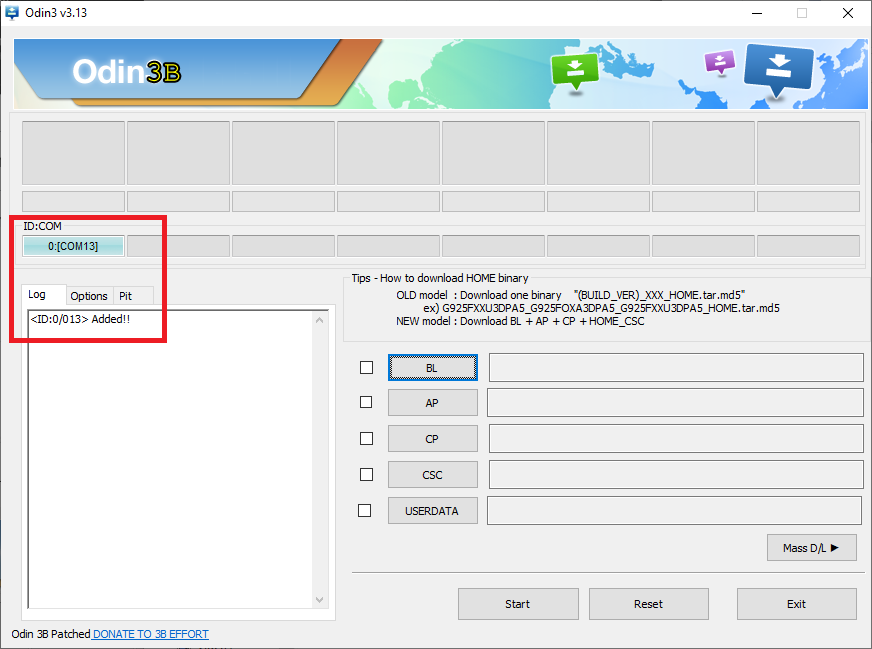Browse for a CSC firmware file
This screenshot has height=649, width=872.
(x=433, y=475)
